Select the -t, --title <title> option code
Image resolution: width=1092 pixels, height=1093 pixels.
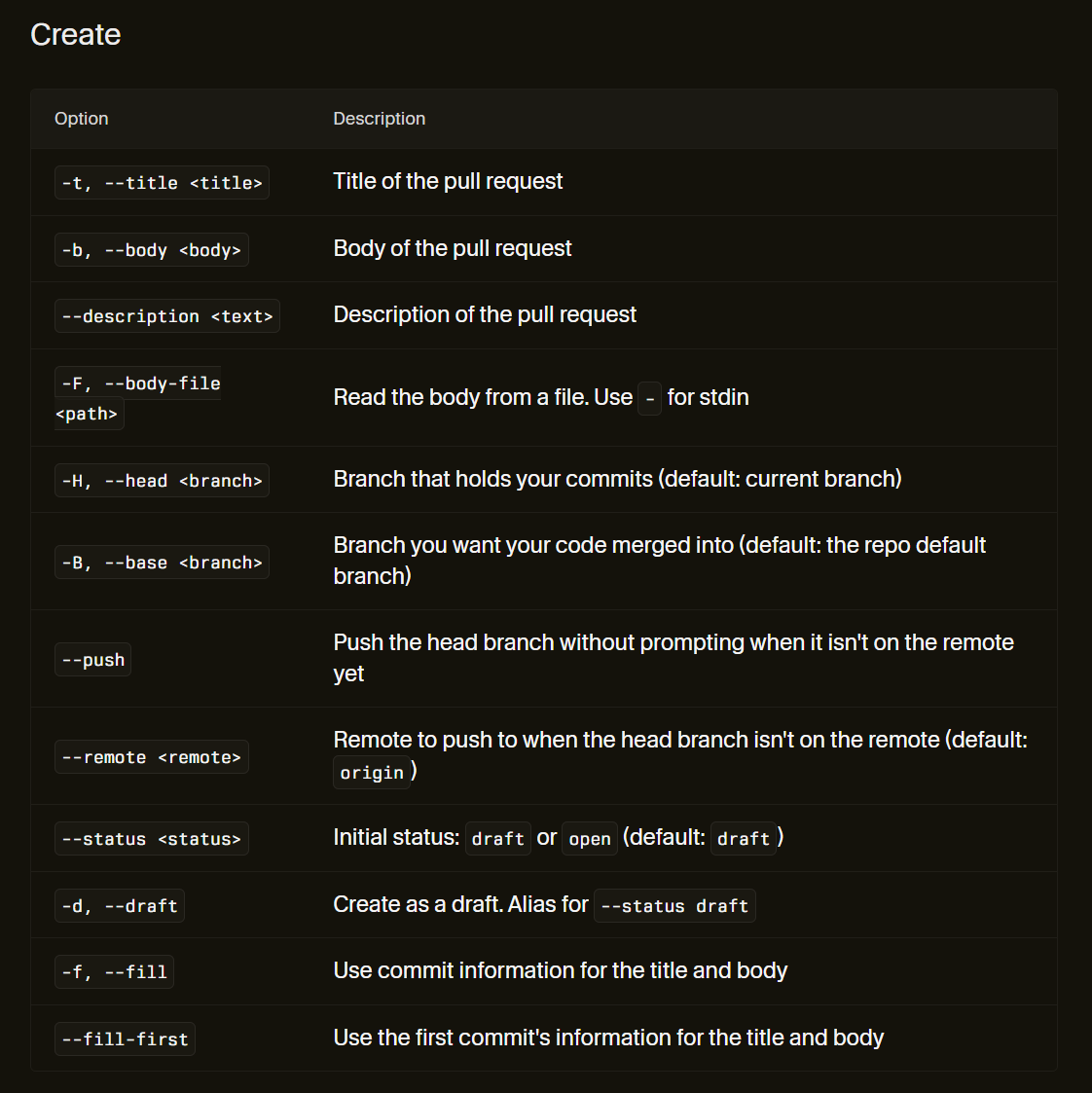[x=162, y=183]
